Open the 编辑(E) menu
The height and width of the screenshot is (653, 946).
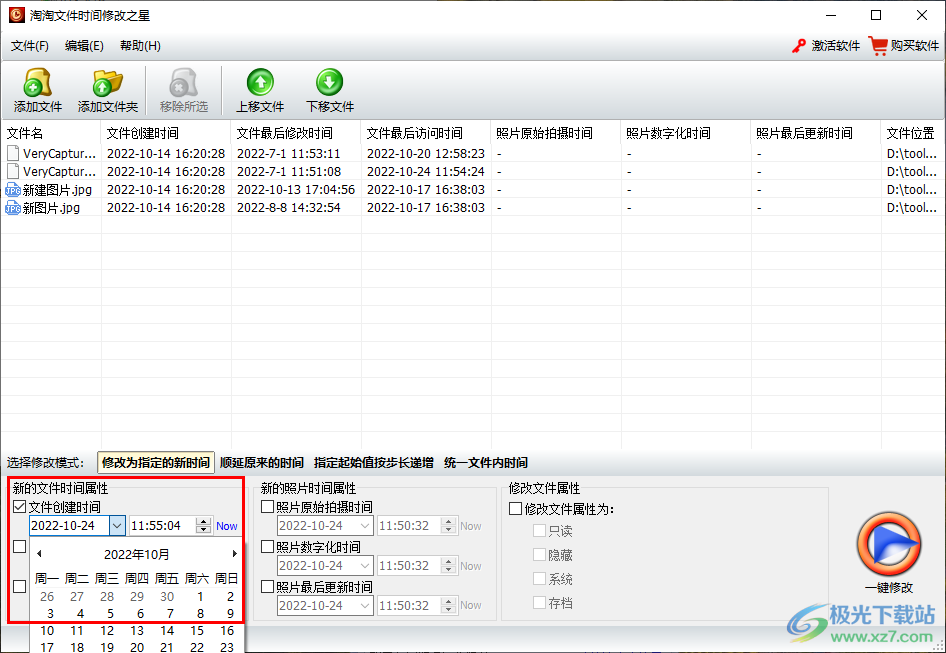84,46
